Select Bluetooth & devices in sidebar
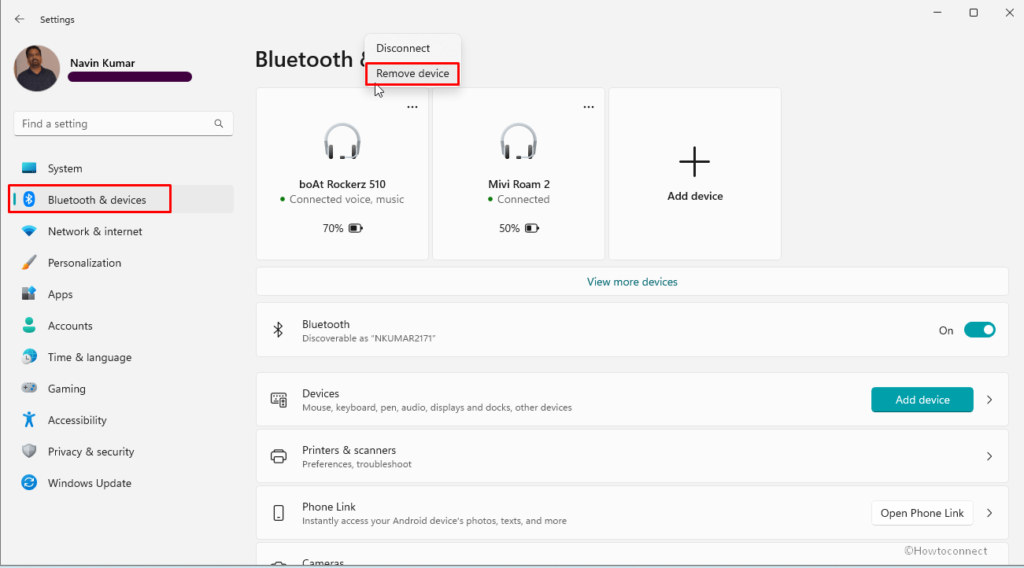Image resolution: width=1024 pixels, height=568 pixels. [123, 199]
